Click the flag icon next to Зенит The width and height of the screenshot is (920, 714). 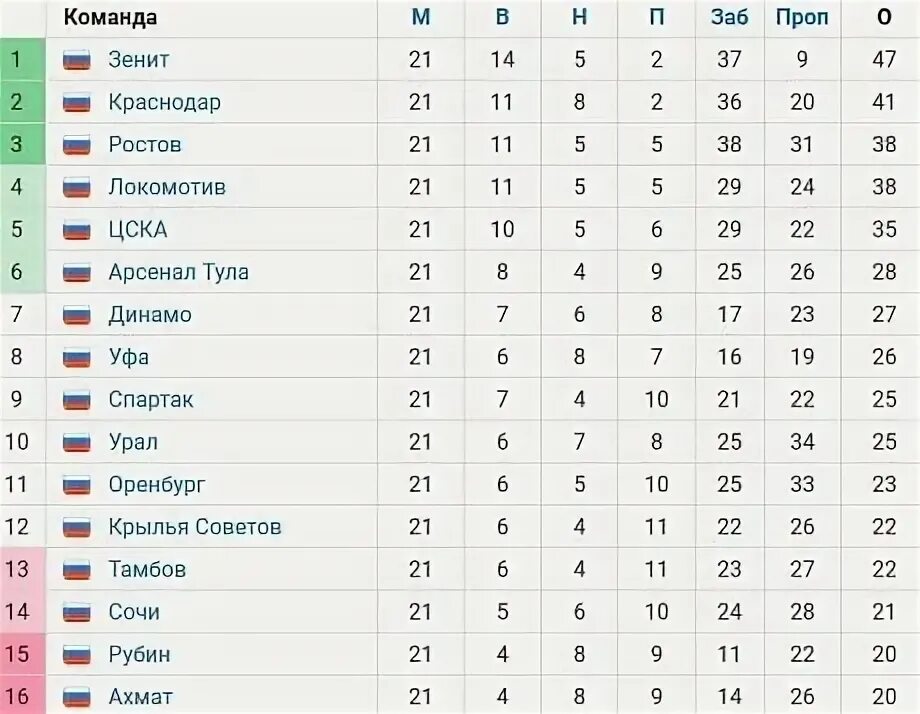[x=77, y=60]
